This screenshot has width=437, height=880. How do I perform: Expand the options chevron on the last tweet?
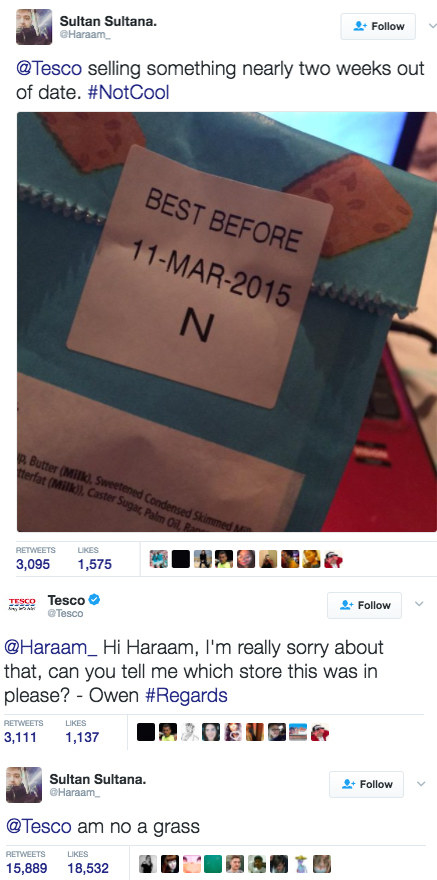coord(421,783)
